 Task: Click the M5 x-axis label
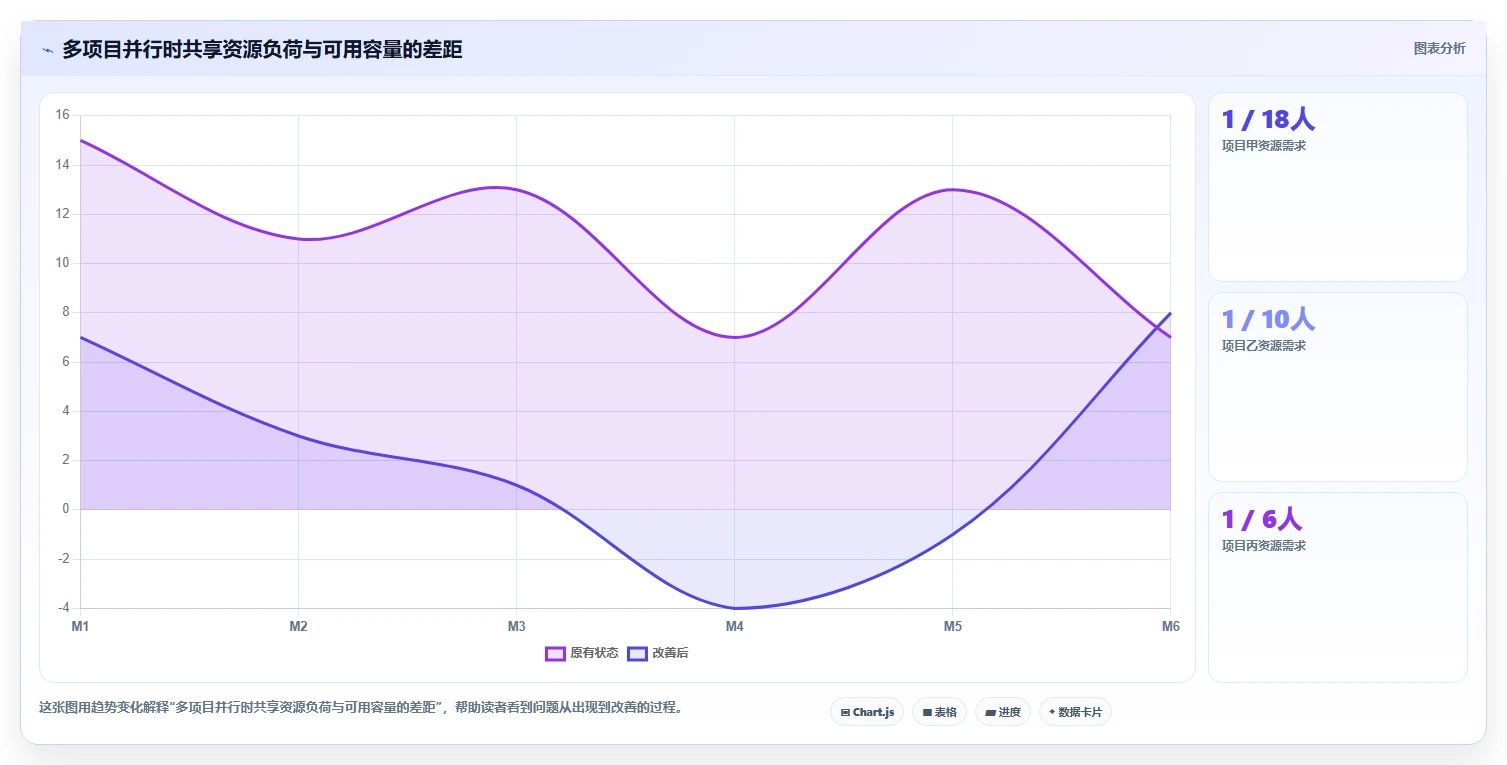952,627
